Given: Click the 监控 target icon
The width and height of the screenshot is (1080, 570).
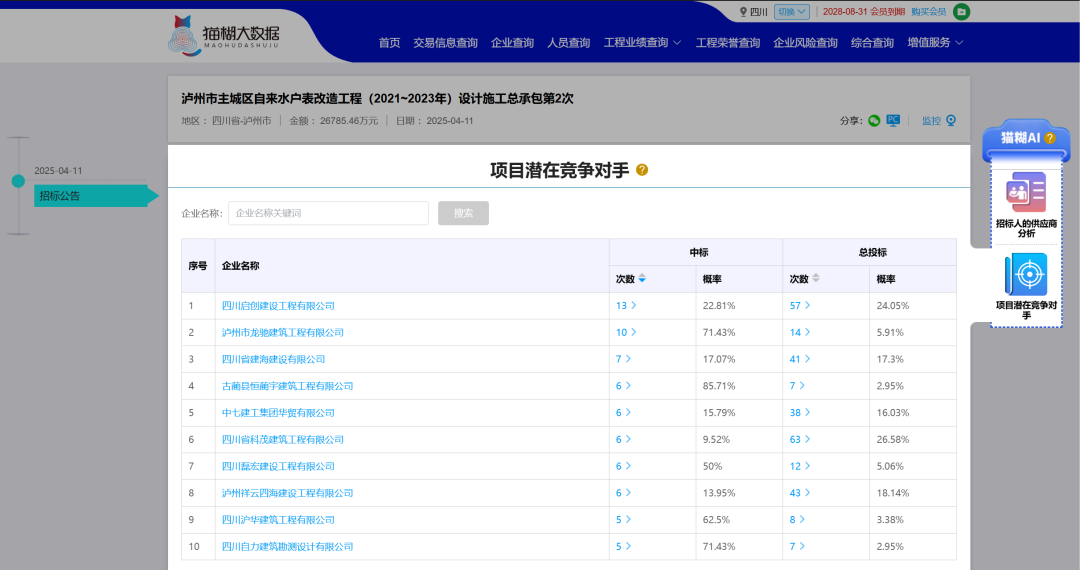Looking at the screenshot, I should click(951, 120).
